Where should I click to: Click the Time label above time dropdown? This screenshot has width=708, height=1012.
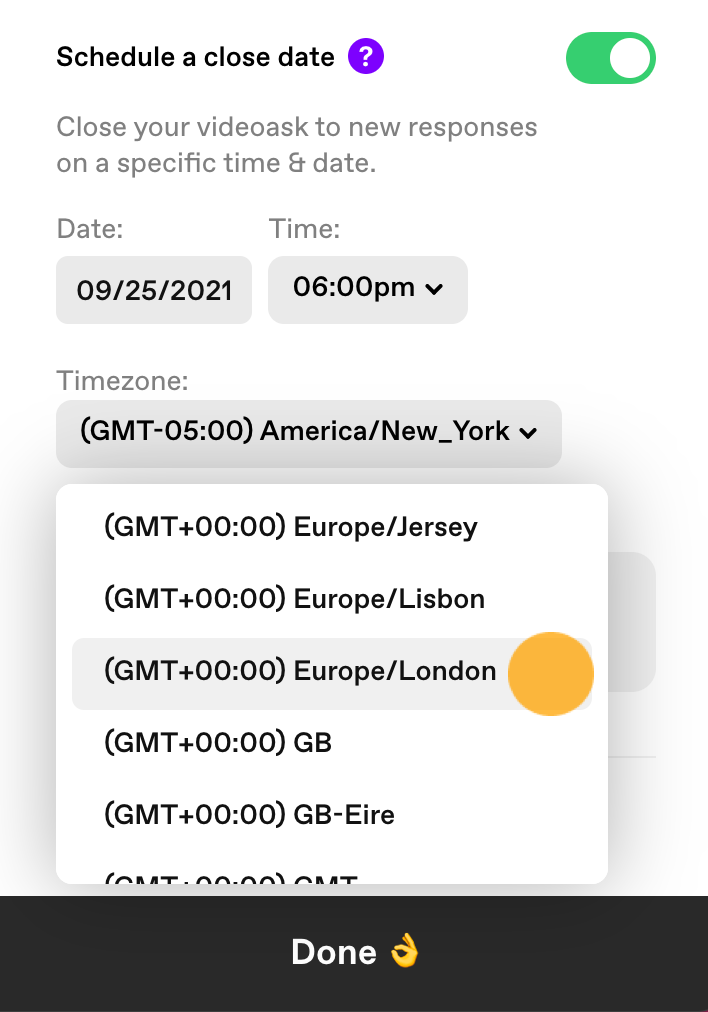(305, 228)
